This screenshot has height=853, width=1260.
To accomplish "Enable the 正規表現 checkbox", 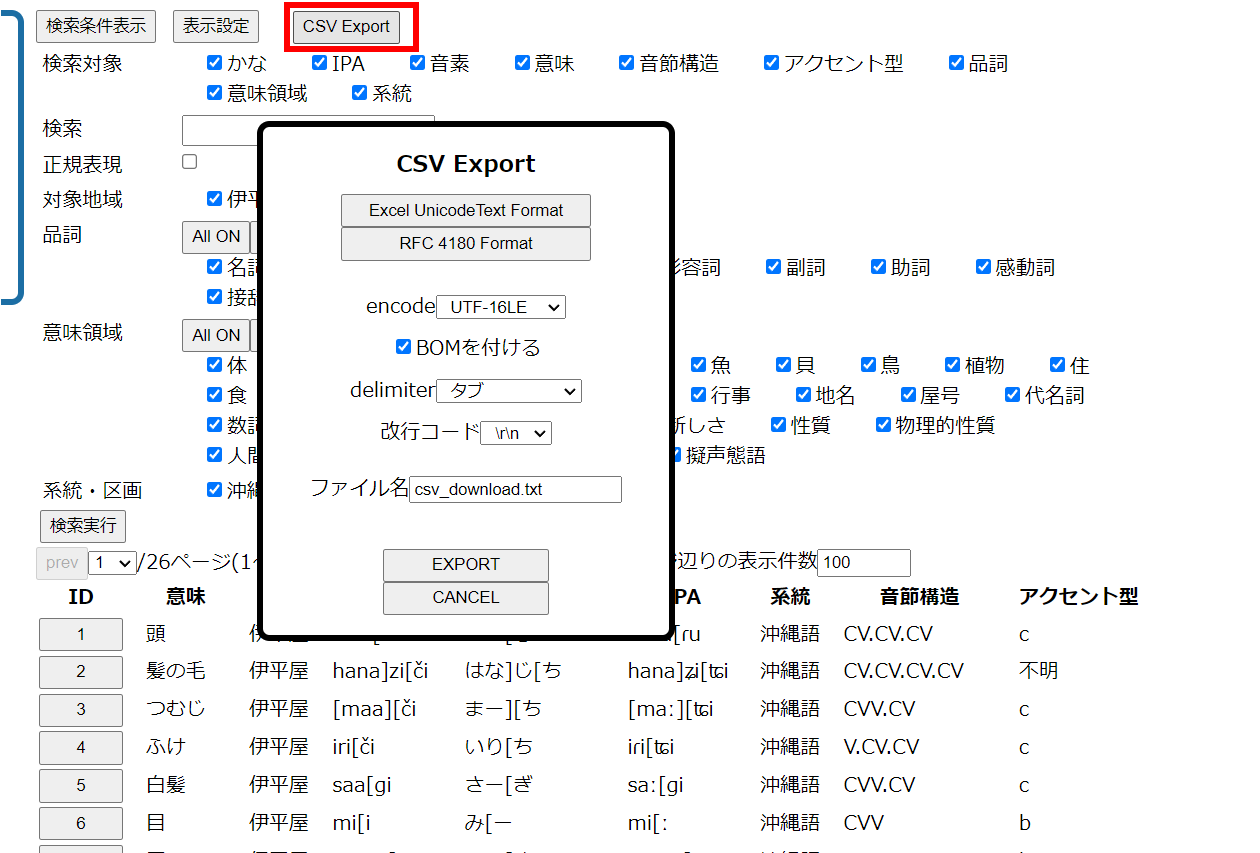I will click(190, 162).
